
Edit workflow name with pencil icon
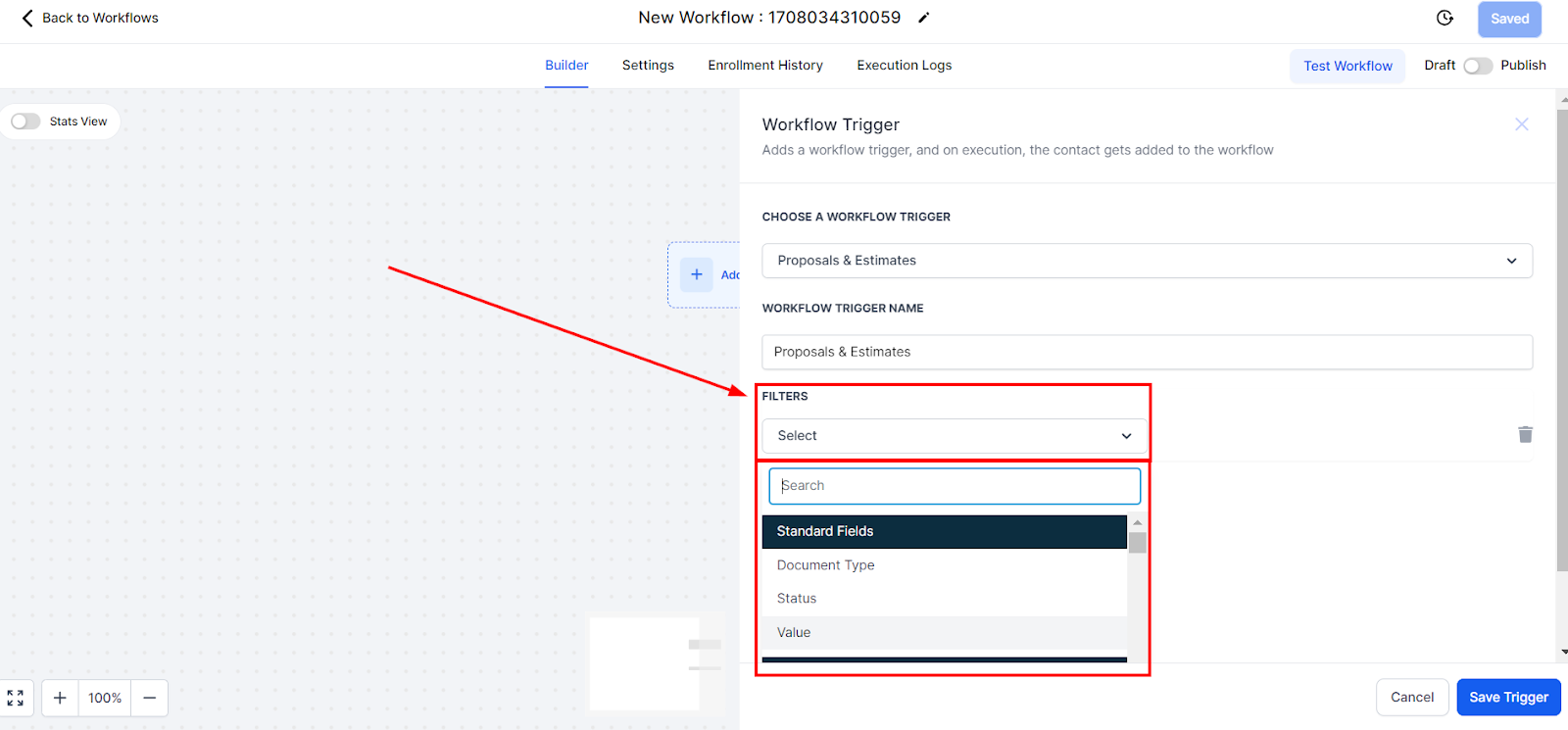(923, 18)
